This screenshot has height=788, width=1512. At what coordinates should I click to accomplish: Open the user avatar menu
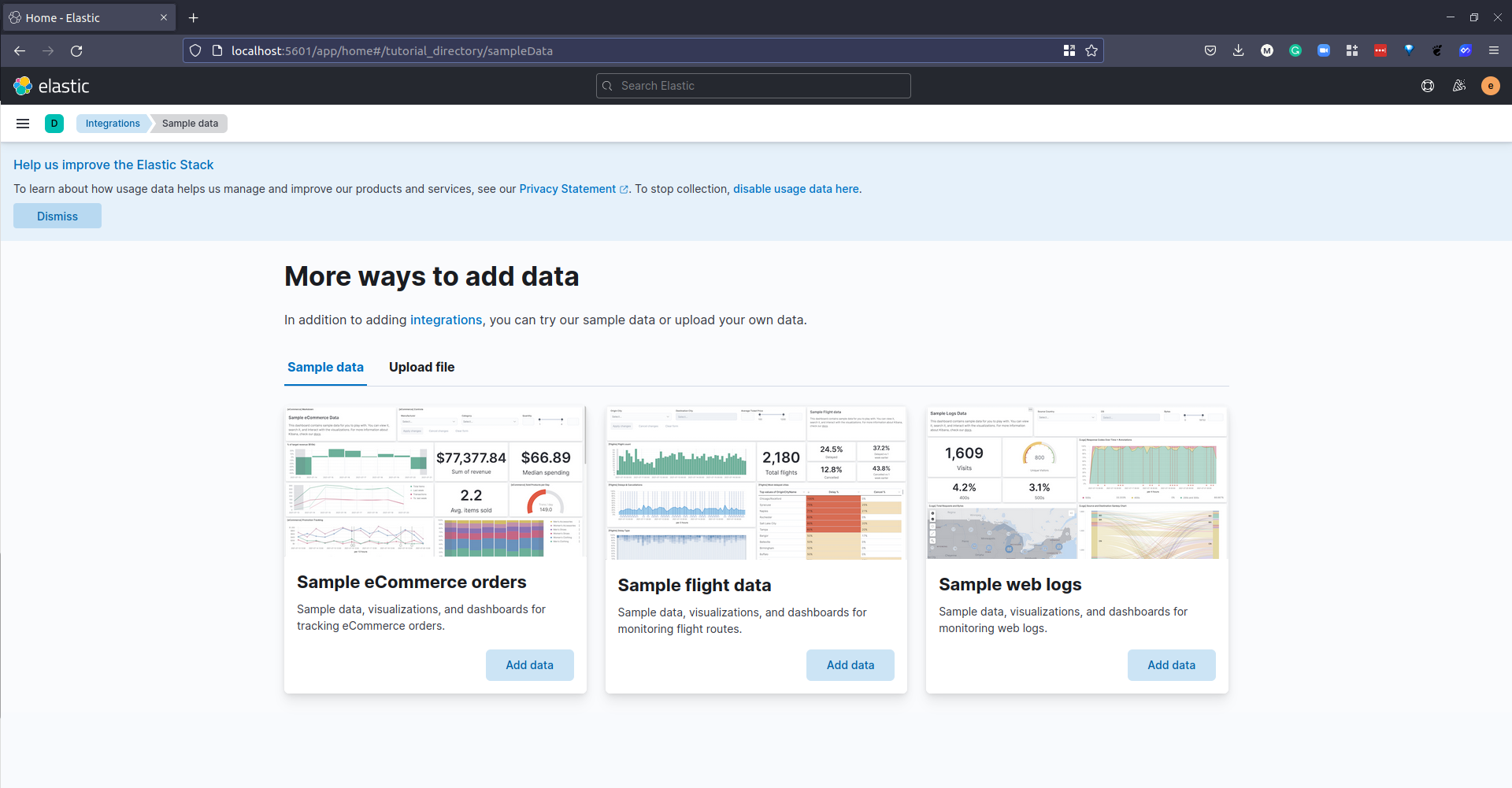tap(1490, 86)
